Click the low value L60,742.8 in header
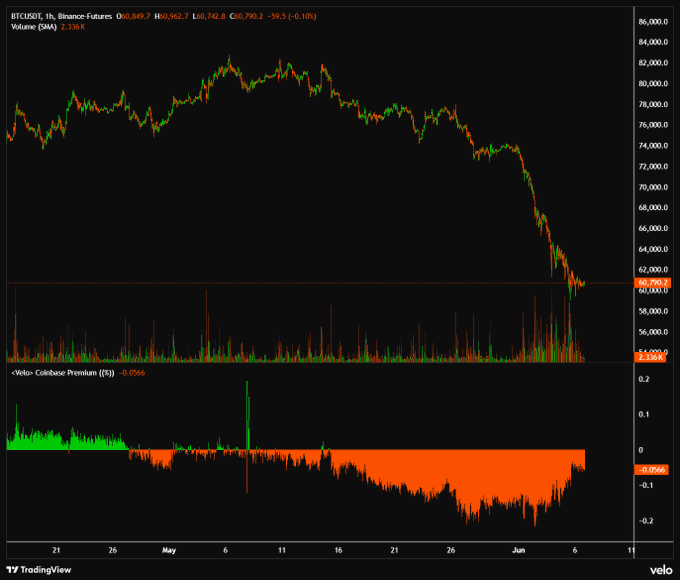The width and height of the screenshot is (680, 580). (x=209, y=16)
